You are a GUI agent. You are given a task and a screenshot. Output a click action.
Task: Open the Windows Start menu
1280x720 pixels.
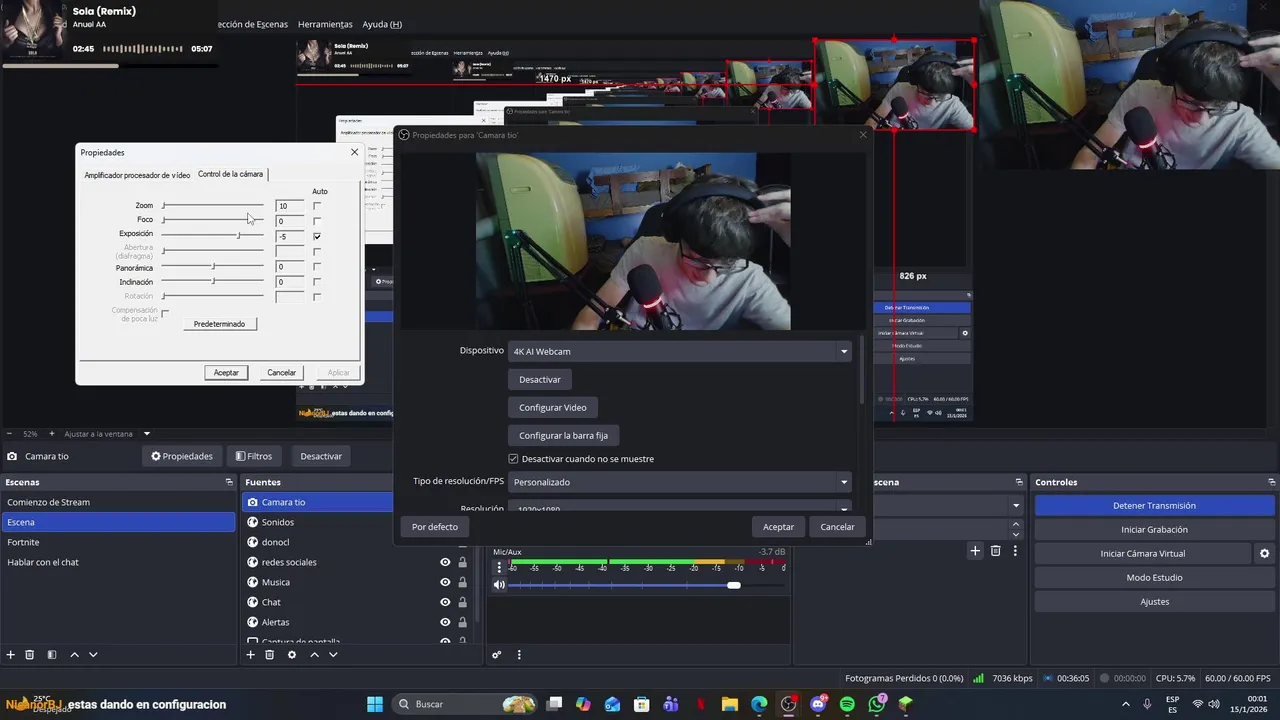click(375, 704)
